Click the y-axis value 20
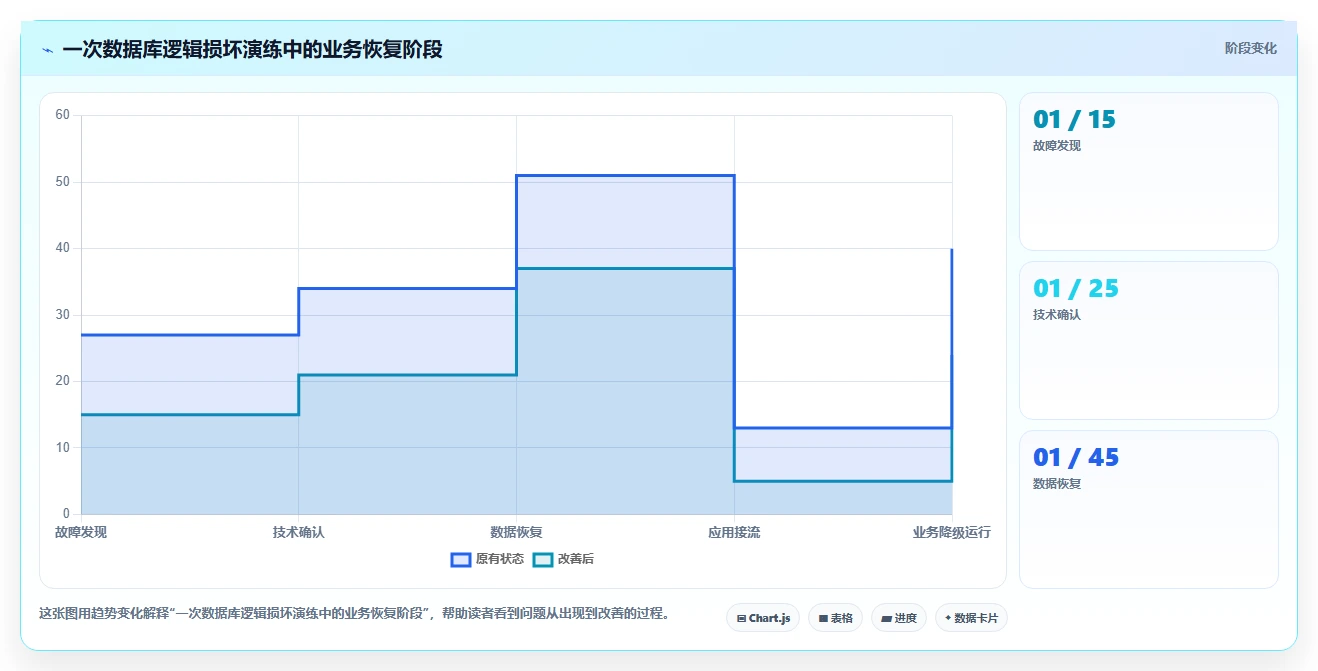1318x671 pixels. click(x=62, y=381)
